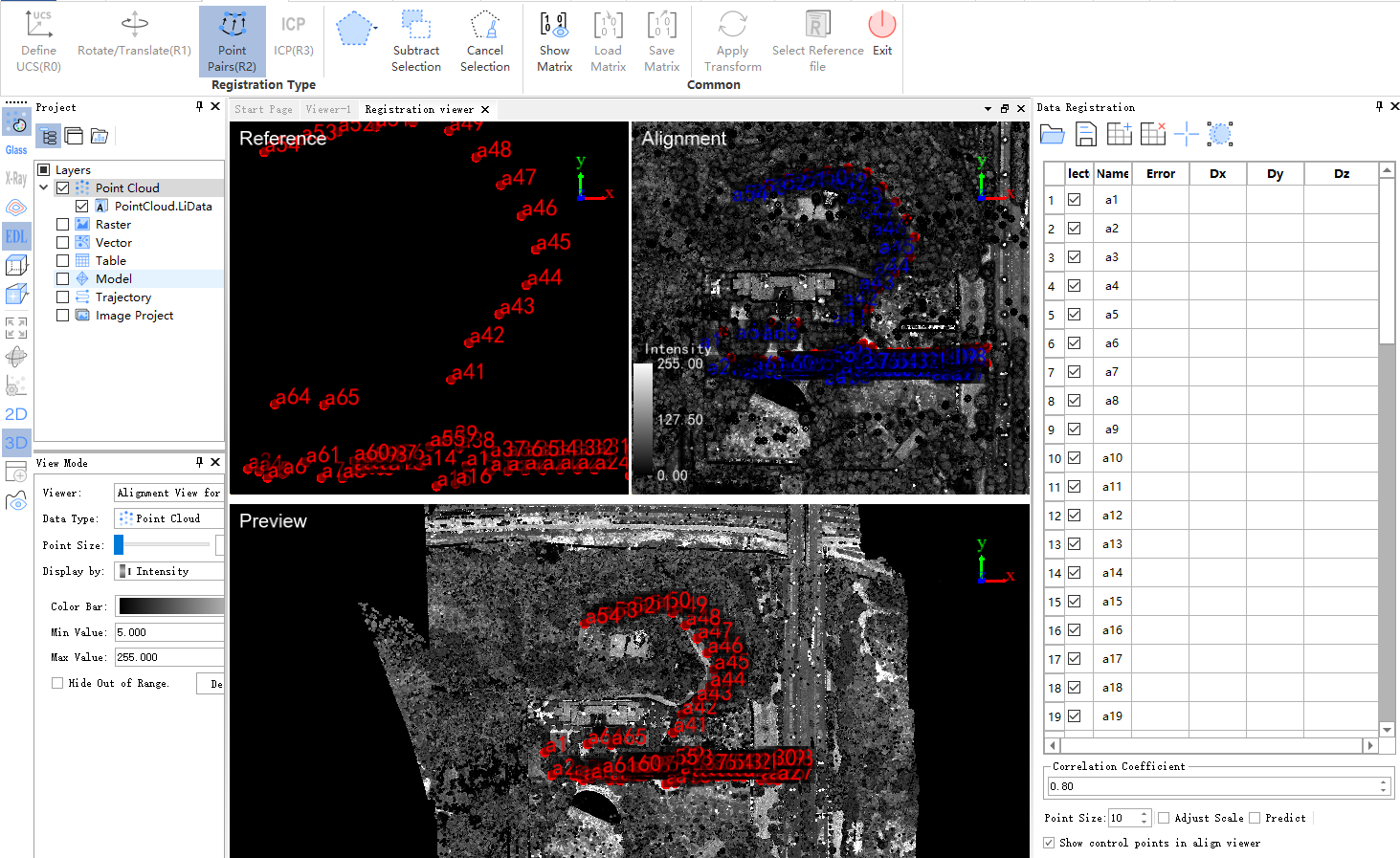Uncheck the Point Cloud layer visibility
The width and height of the screenshot is (1400, 858).
(x=62, y=187)
